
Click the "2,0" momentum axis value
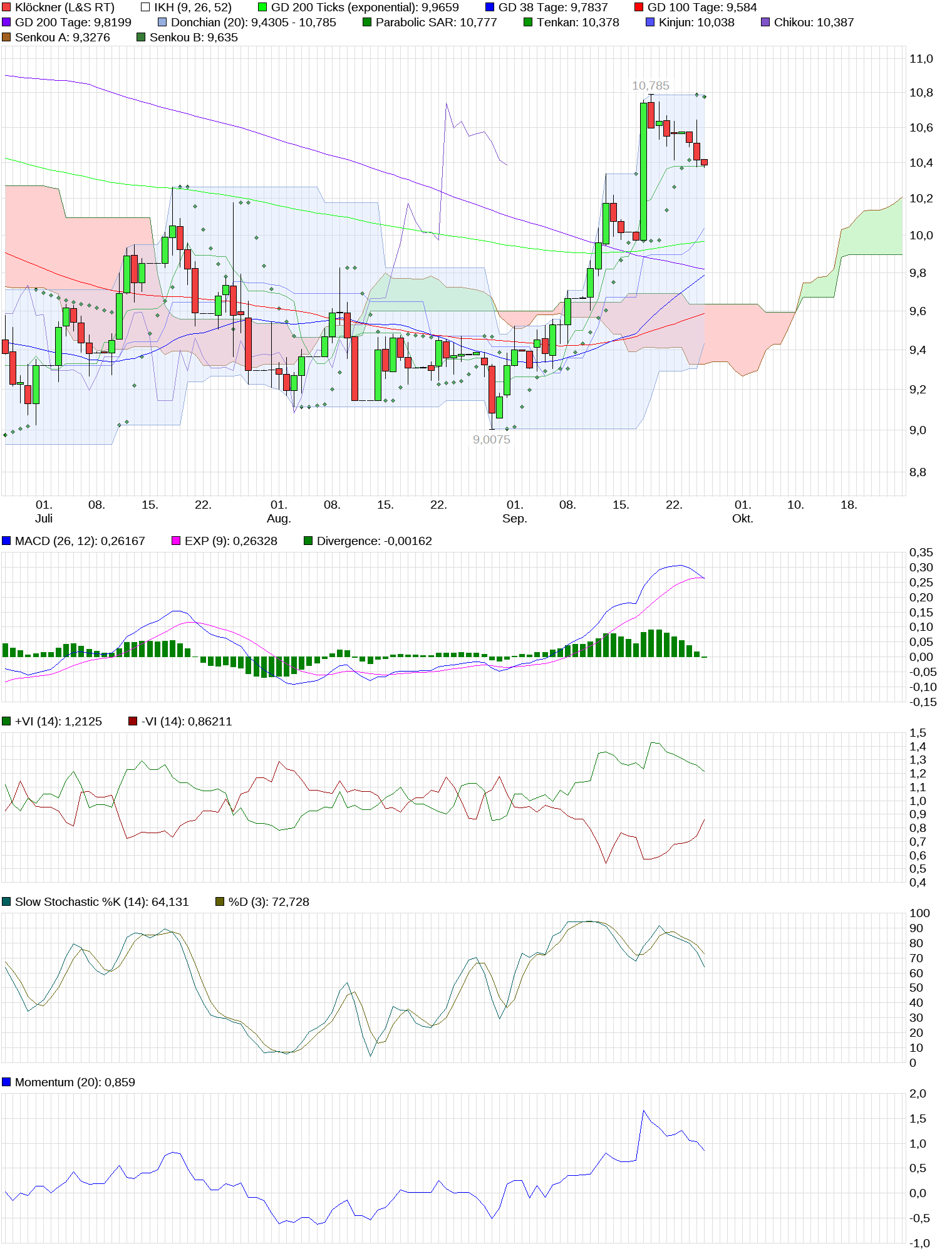[x=918, y=1094]
